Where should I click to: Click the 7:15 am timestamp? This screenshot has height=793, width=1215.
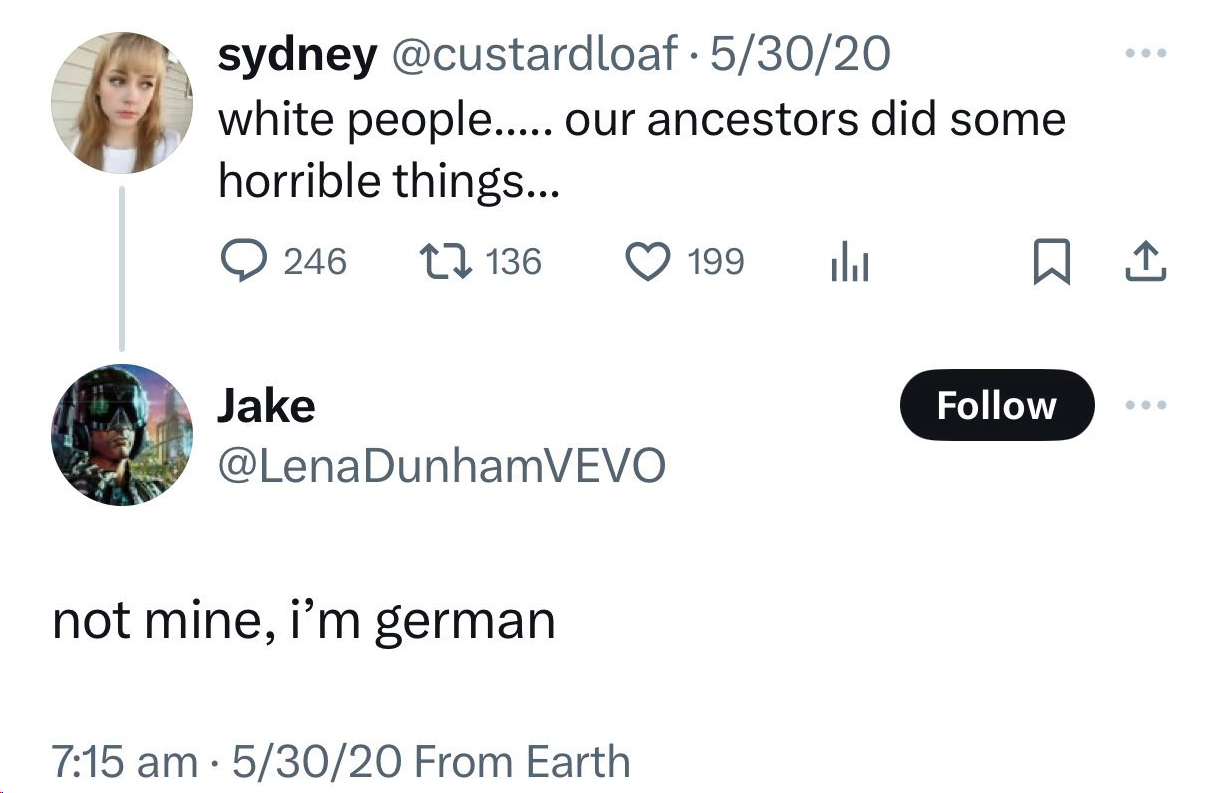pyautogui.click(x=124, y=762)
